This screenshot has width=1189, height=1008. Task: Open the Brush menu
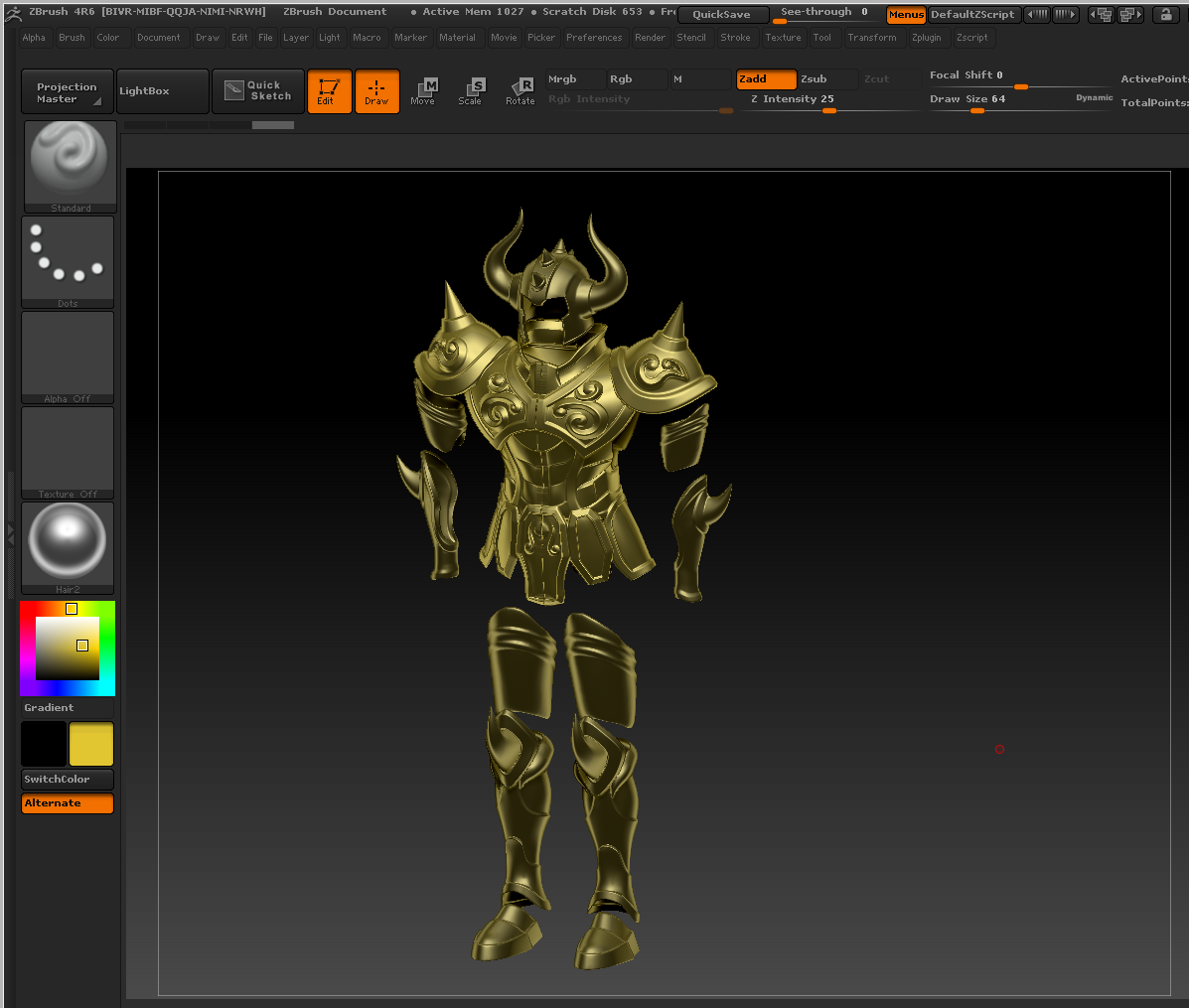click(x=73, y=37)
